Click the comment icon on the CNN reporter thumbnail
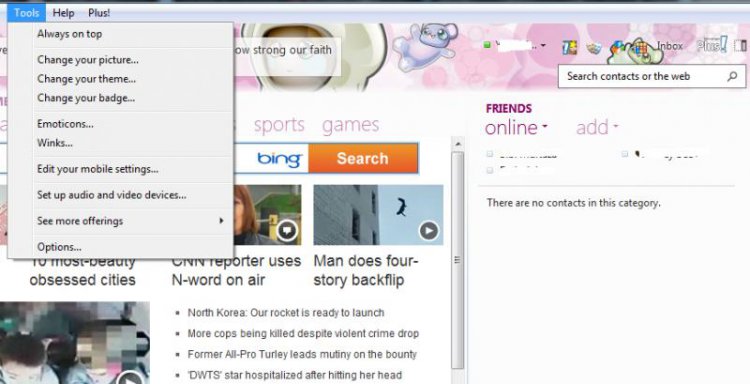This screenshot has width=750, height=384. coord(287,230)
